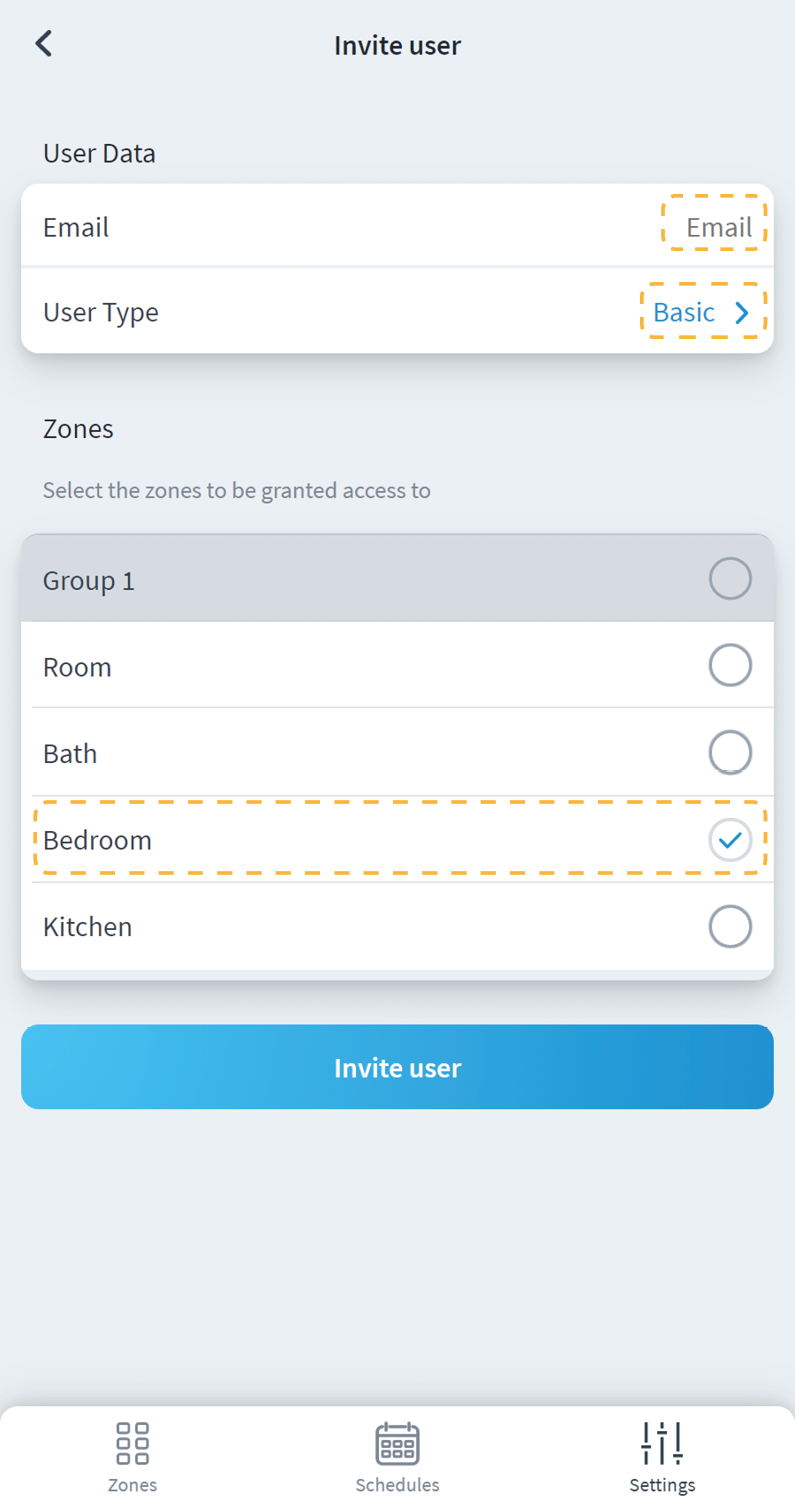Tick the Bath zone circle

coord(730,752)
